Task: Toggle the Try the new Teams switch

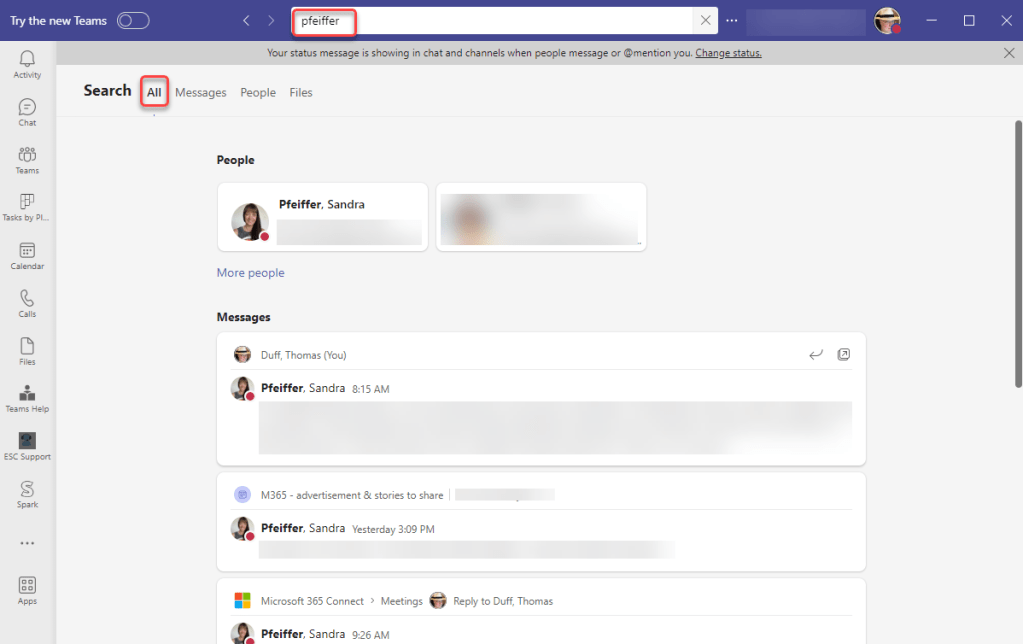Action: (133, 21)
